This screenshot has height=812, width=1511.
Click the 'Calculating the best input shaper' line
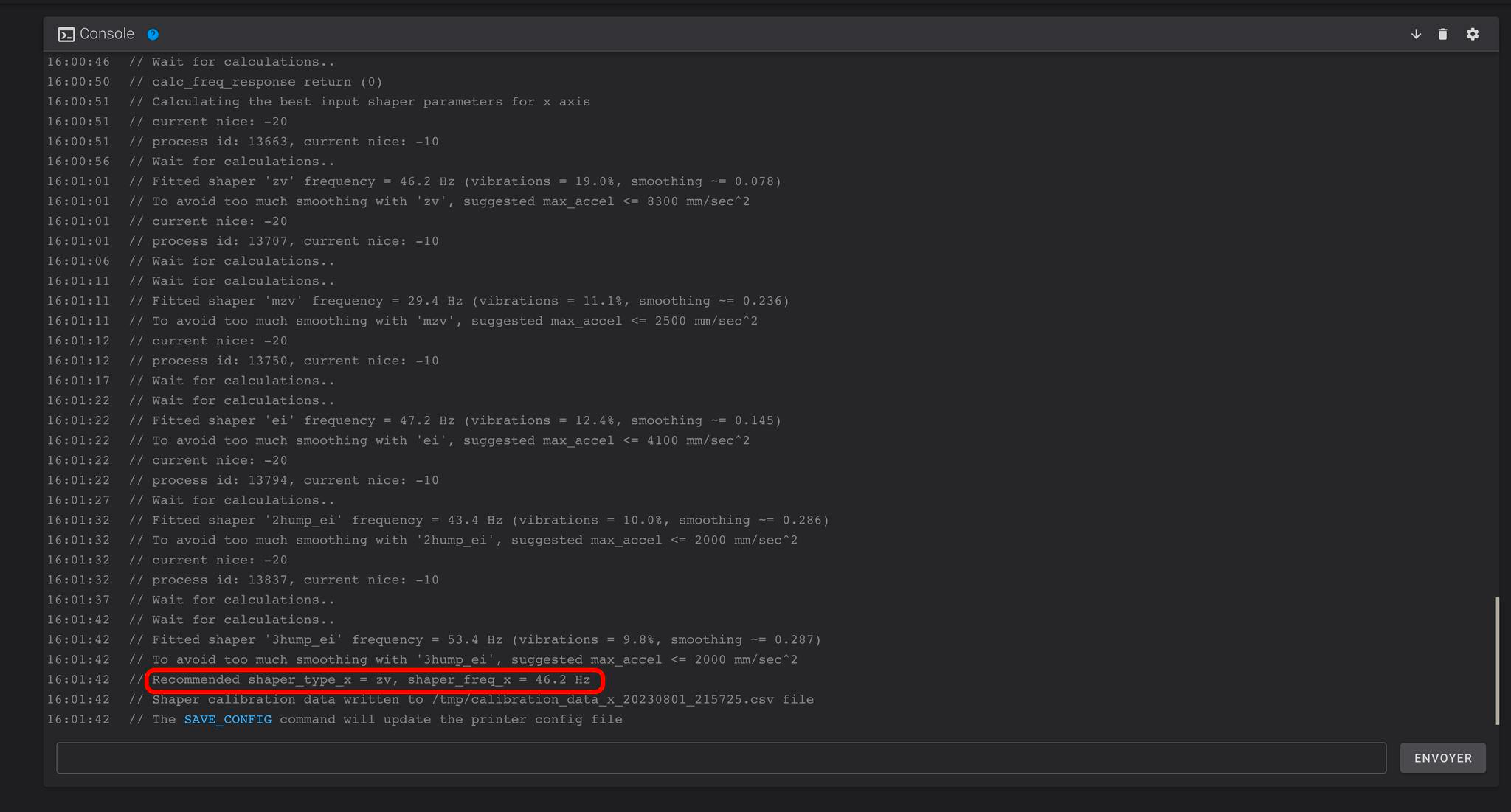pos(370,102)
